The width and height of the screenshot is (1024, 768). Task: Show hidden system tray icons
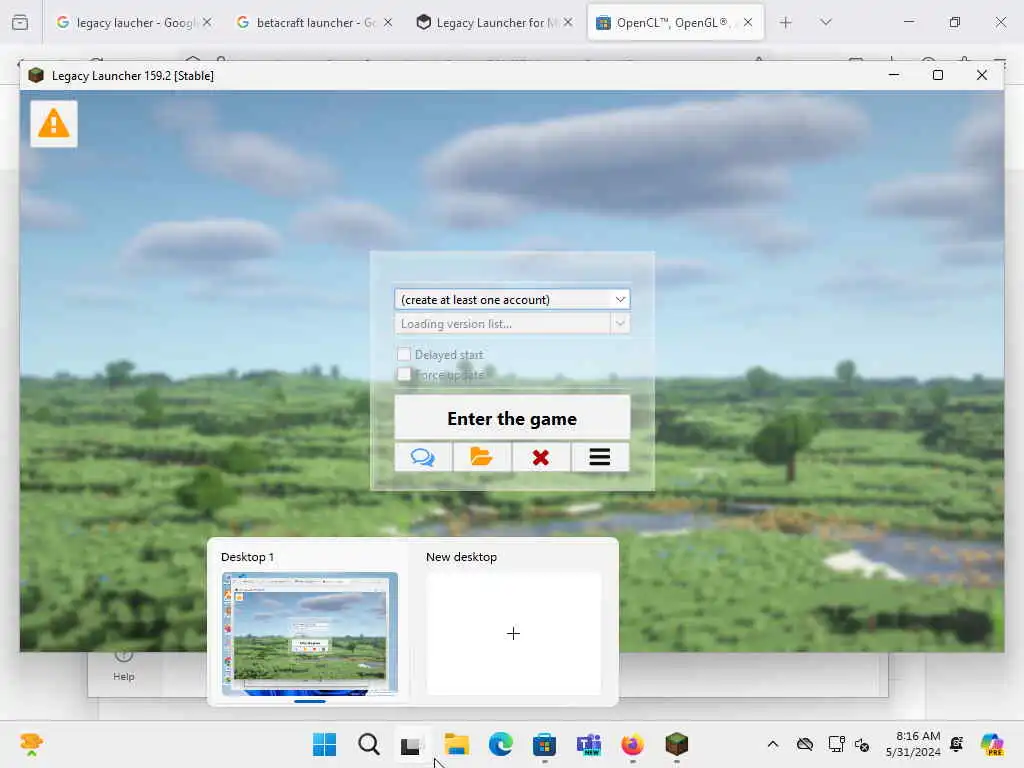pos(773,744)
